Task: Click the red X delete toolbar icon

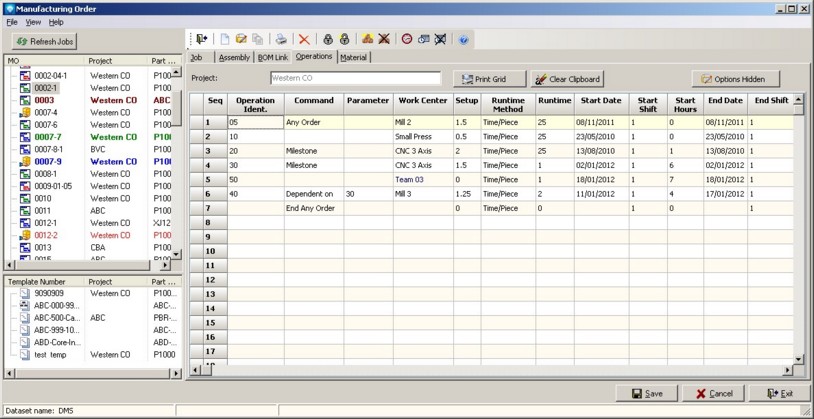Action: [304, 39]
